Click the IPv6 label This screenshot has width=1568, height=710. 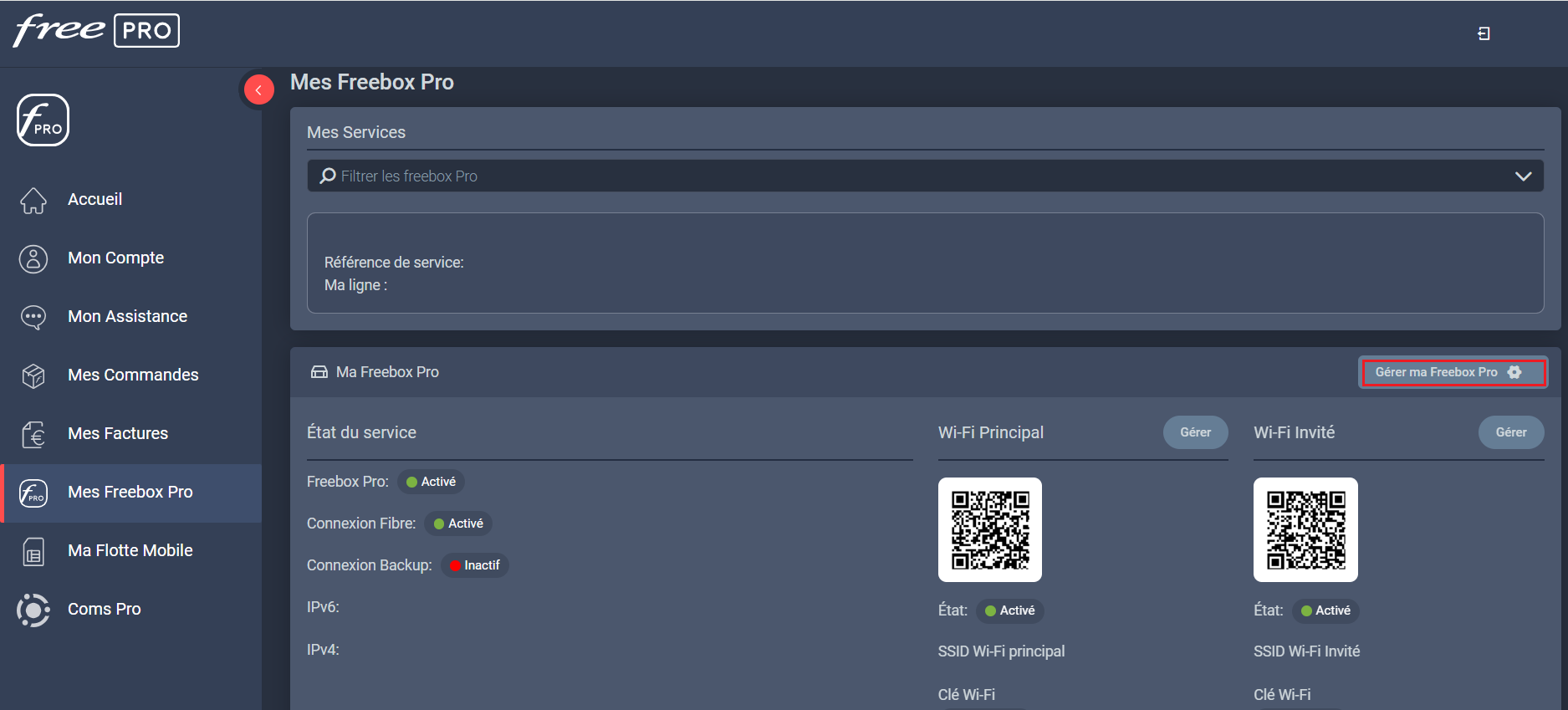(x=323, y=607)
